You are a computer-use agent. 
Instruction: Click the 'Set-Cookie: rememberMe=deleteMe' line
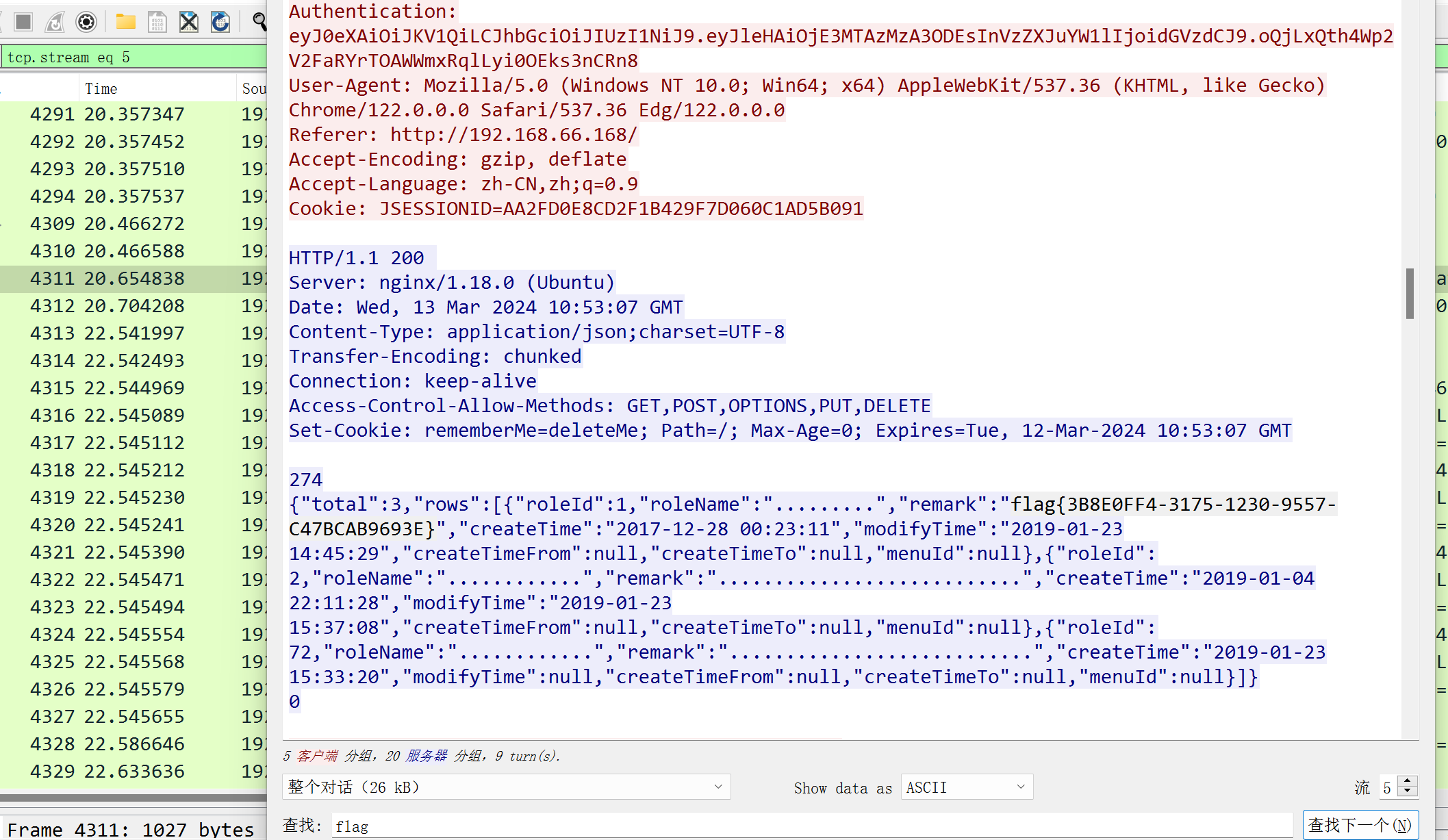point(790,431)
